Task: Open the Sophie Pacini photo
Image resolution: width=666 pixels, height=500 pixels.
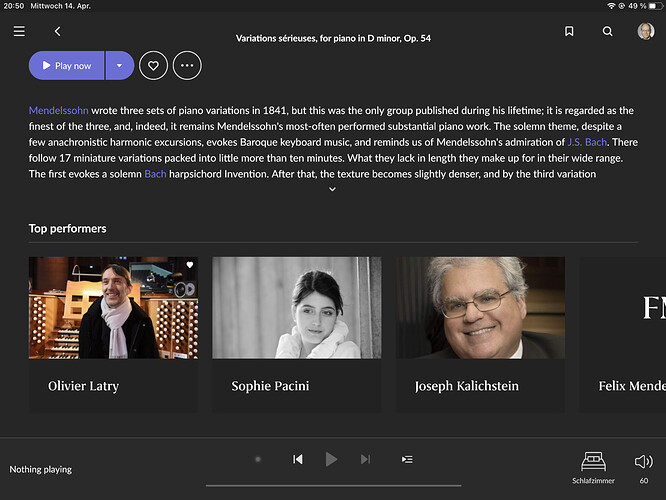Action: (297, 308)
